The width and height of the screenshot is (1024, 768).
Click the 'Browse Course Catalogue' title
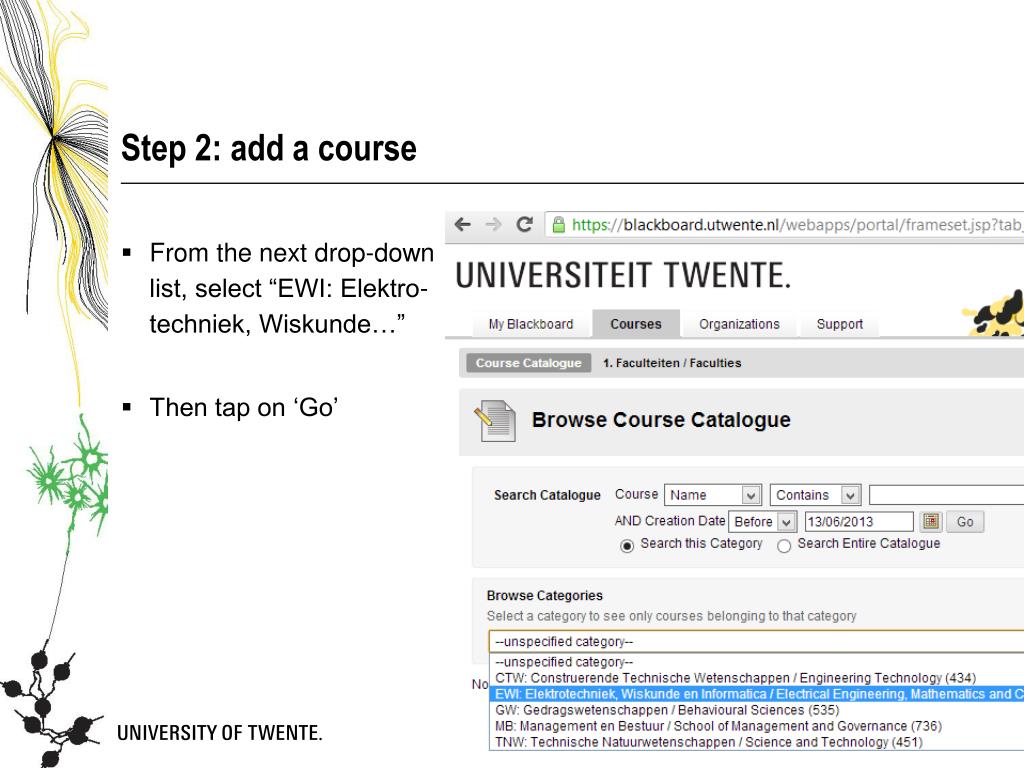661,419
